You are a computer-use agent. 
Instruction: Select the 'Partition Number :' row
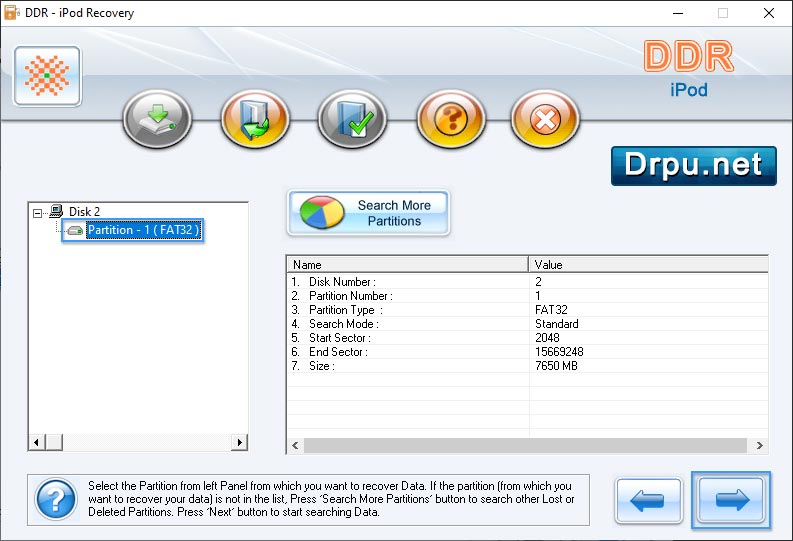527,296
